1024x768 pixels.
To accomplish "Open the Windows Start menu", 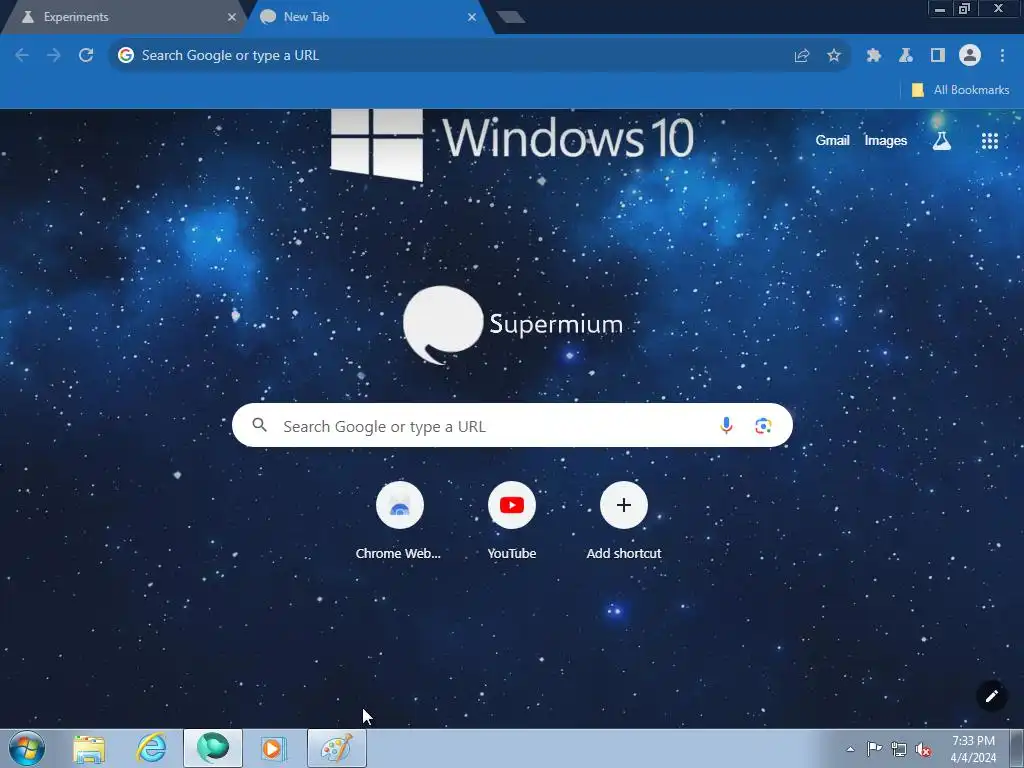I will coord(27,748).
